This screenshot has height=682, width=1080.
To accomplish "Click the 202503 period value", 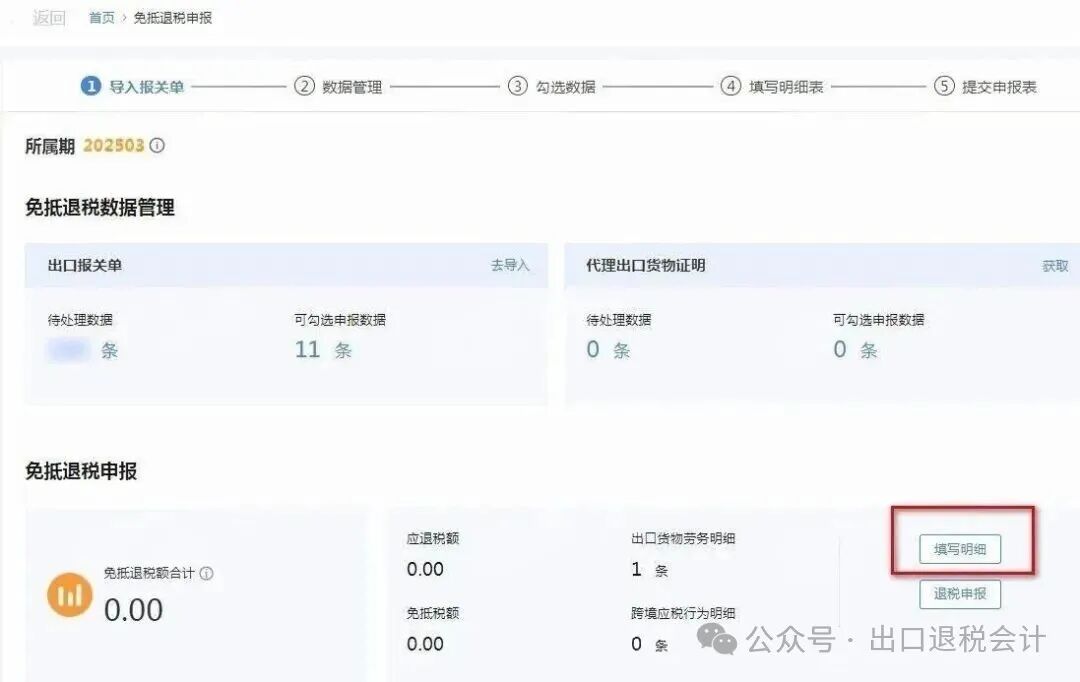I will click(114, 146).
